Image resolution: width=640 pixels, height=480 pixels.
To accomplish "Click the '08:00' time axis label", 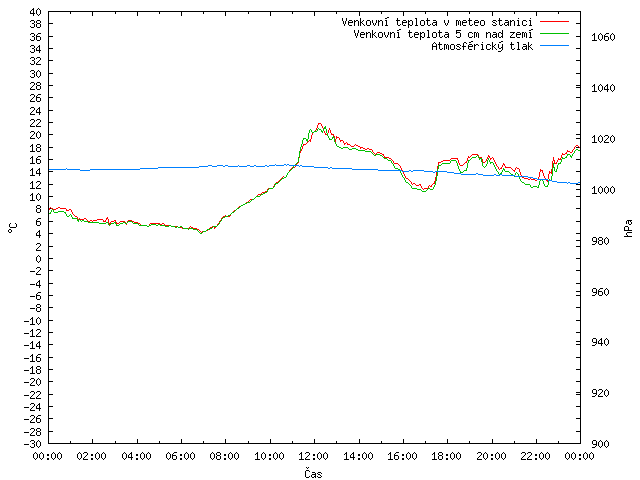I will click(x=225, y=456).
